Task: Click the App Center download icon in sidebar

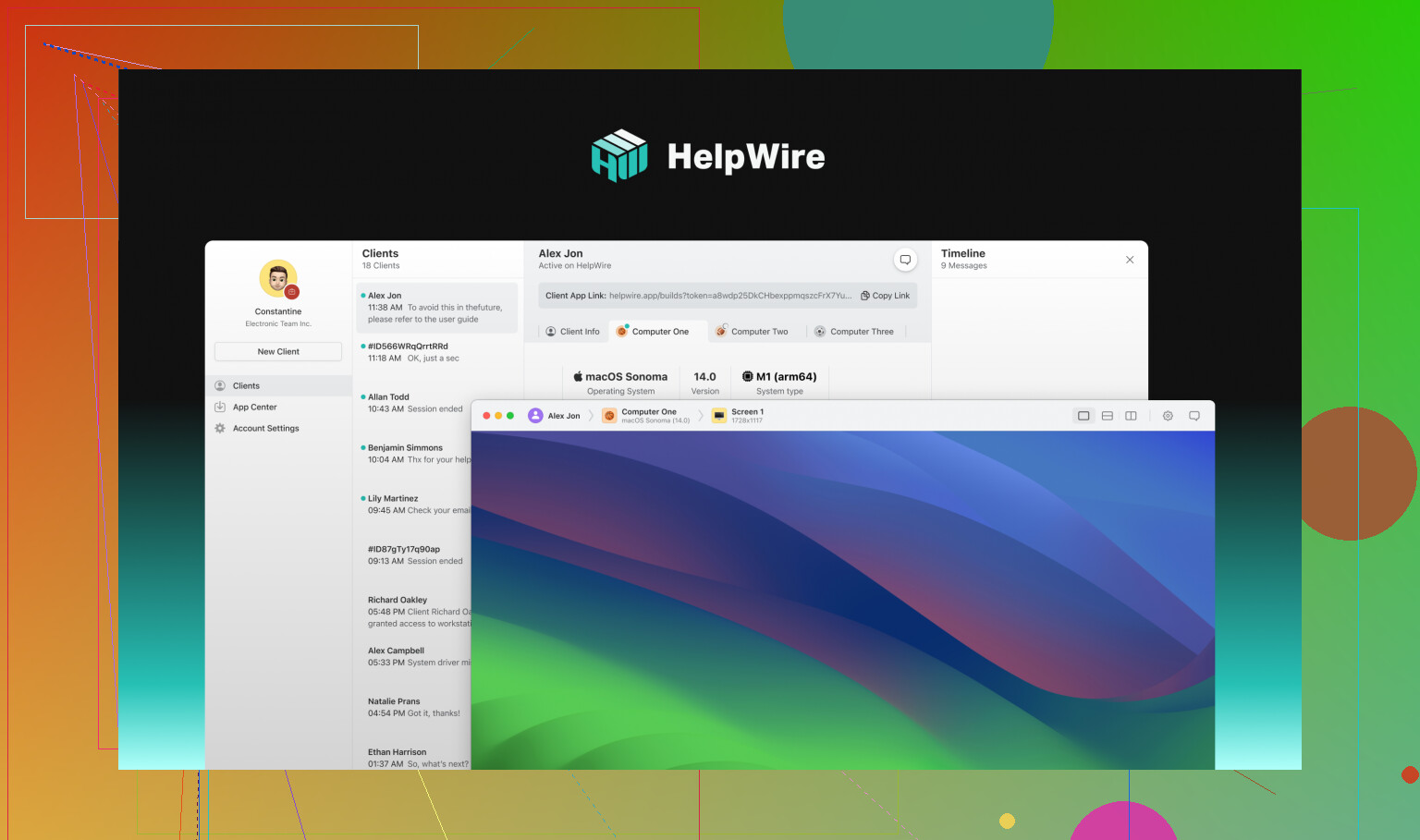Action: (x=220, y=408)
